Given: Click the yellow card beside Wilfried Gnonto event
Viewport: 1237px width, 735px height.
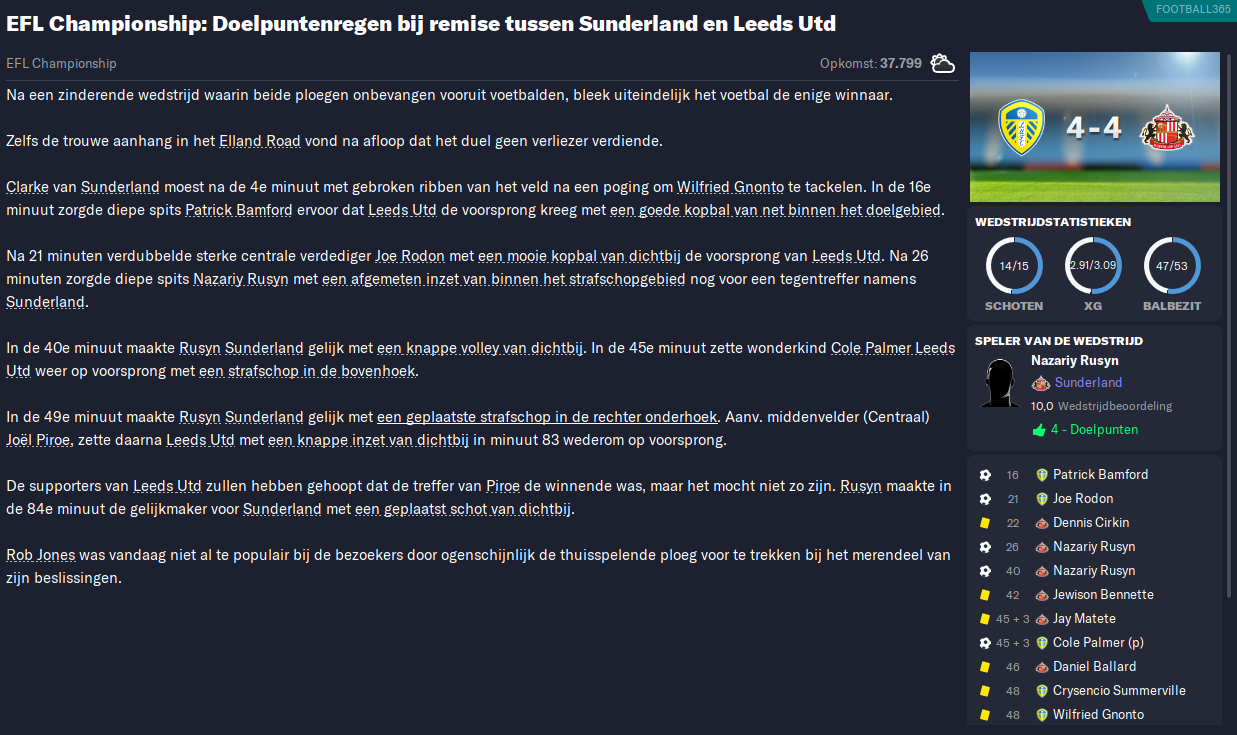Looking at the screenshot, I should click(x=985, y=715).
